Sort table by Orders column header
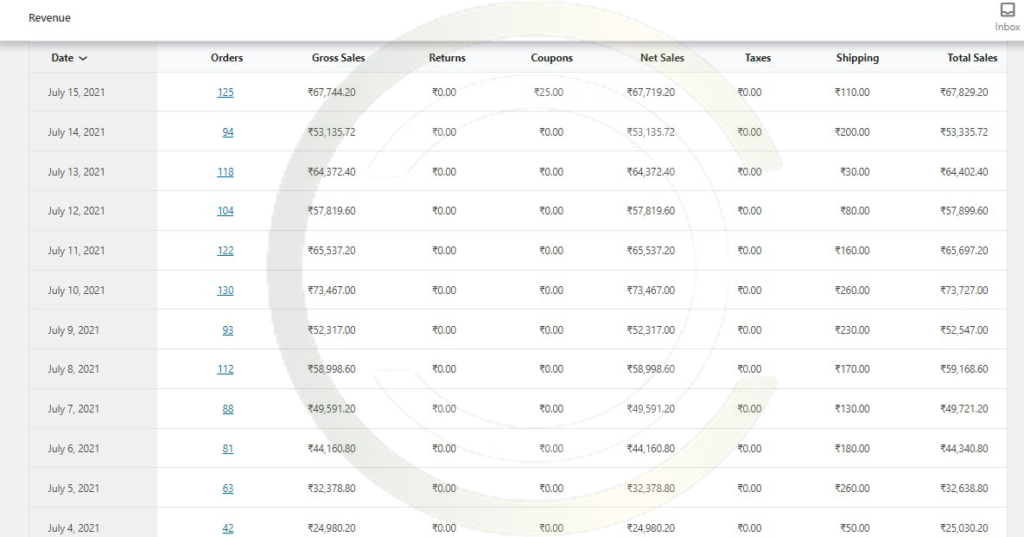 227,57
